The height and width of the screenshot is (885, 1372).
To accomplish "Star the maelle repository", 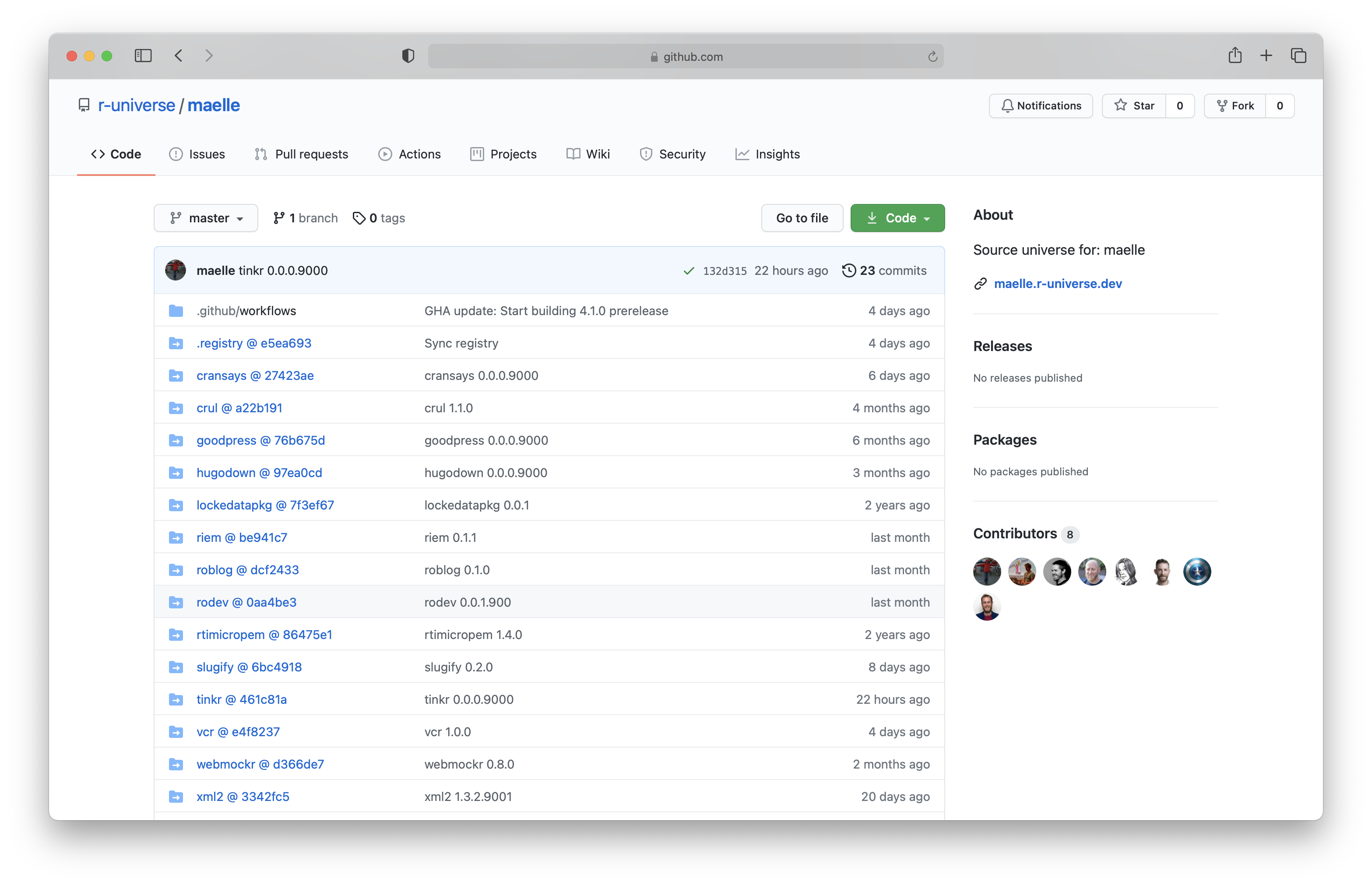I will click(1134, 106).
